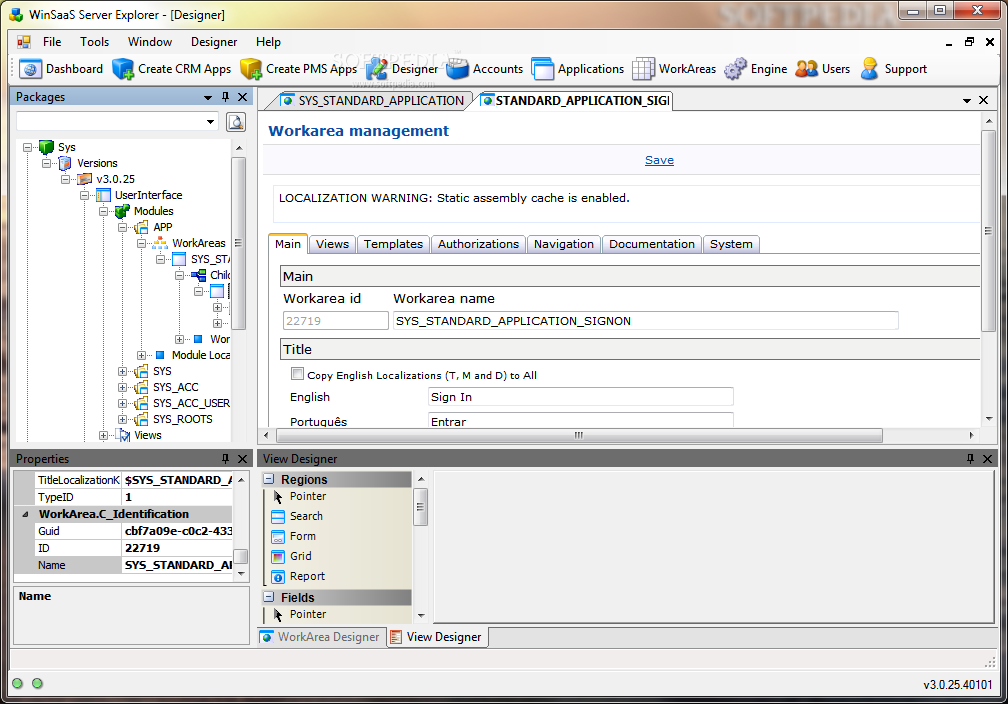This screenshot has width=1008, height=704.
Task: Open Support person icon
Action: tap(869, 69)
